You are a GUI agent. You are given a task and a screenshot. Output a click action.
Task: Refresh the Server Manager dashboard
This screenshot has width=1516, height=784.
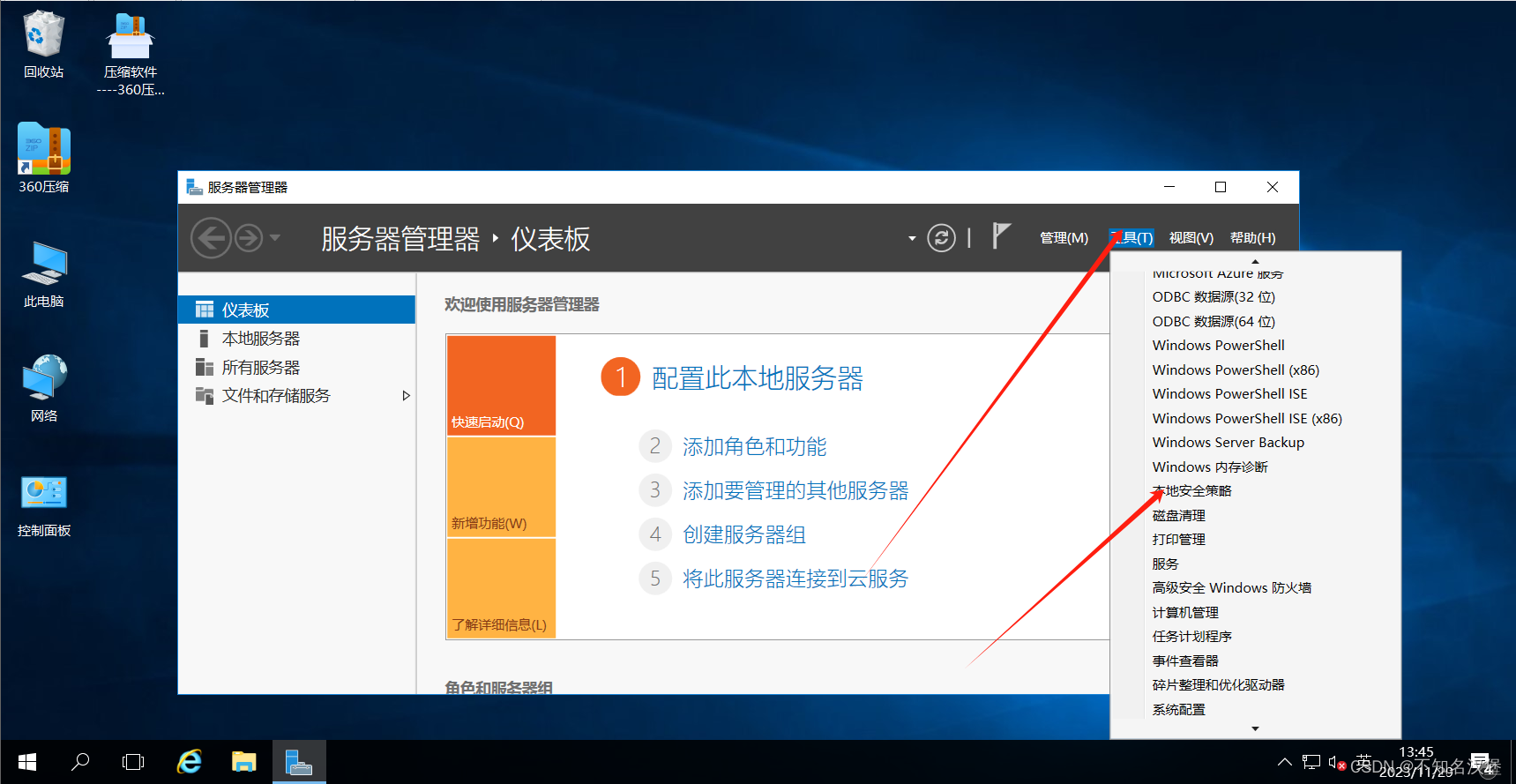point(941,238)
